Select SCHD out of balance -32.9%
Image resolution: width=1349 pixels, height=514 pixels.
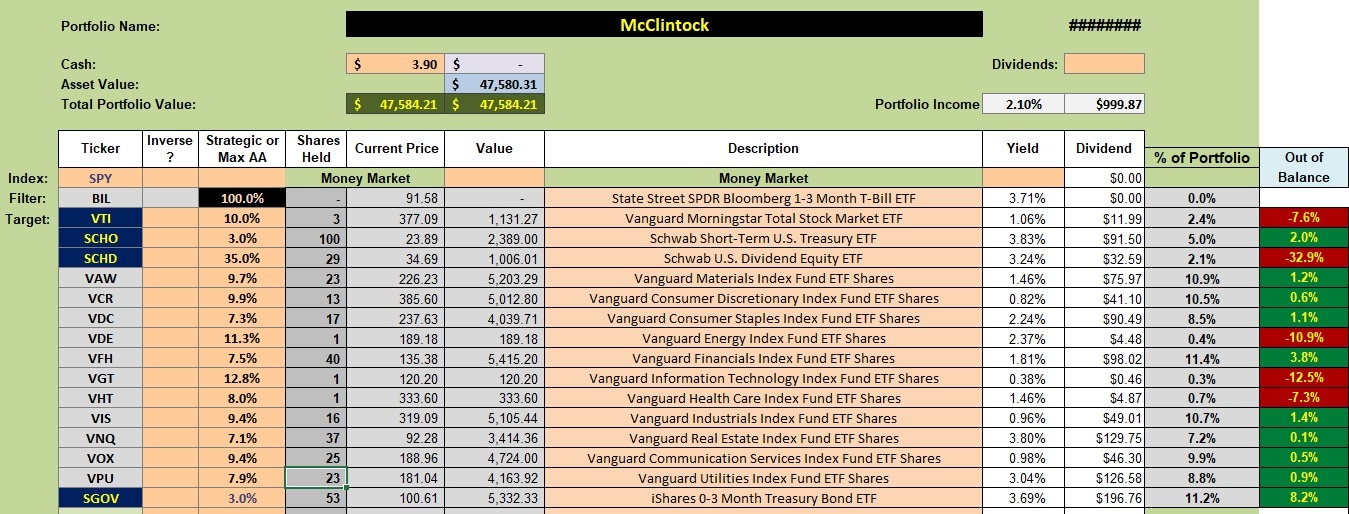[1304, 258]
